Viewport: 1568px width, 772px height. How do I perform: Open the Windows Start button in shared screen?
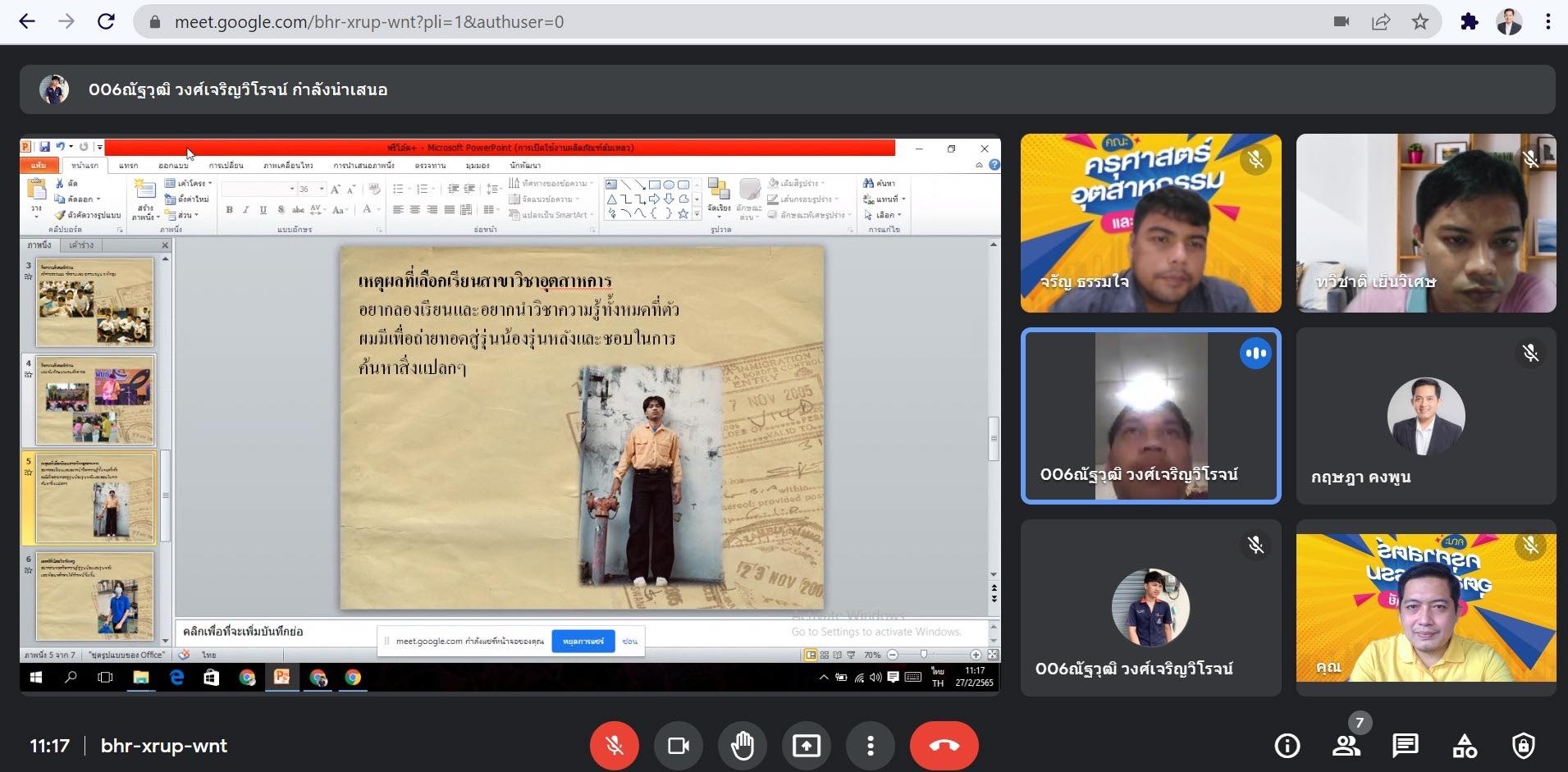(x=35, y=678)
